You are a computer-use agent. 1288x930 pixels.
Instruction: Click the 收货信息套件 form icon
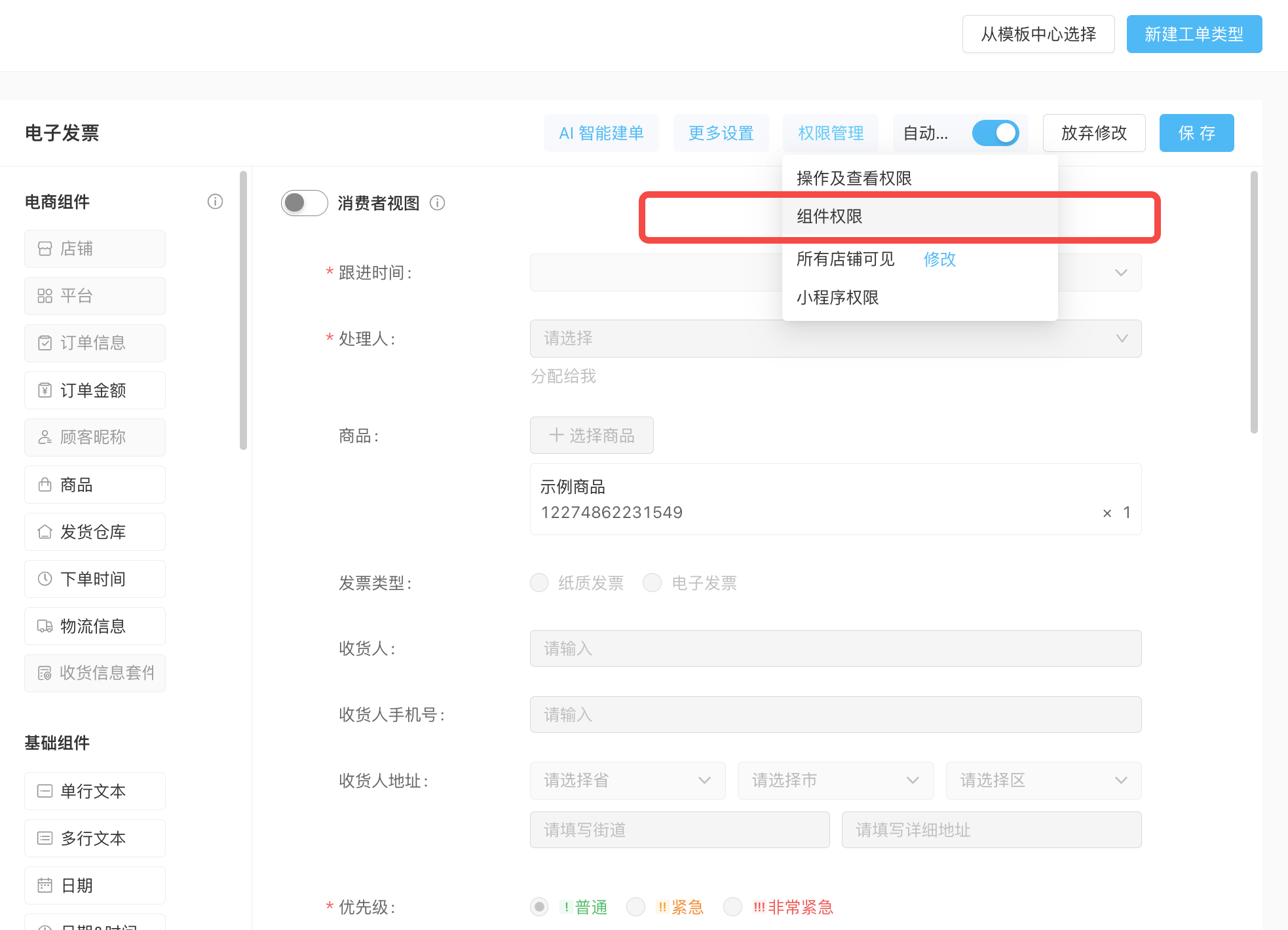(x=45, y=673)
